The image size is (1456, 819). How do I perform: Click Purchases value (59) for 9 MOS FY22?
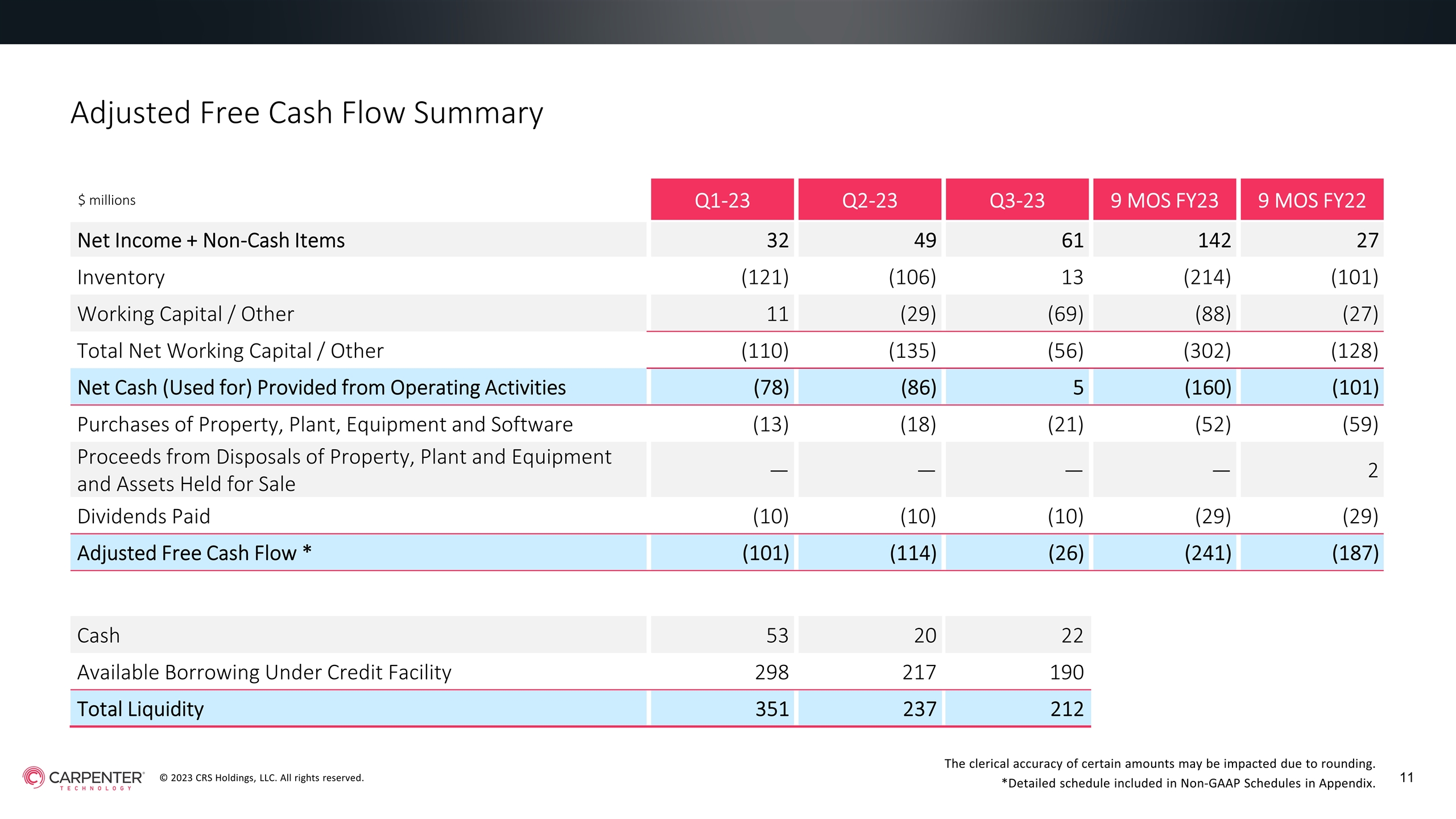click(1360, 425)
